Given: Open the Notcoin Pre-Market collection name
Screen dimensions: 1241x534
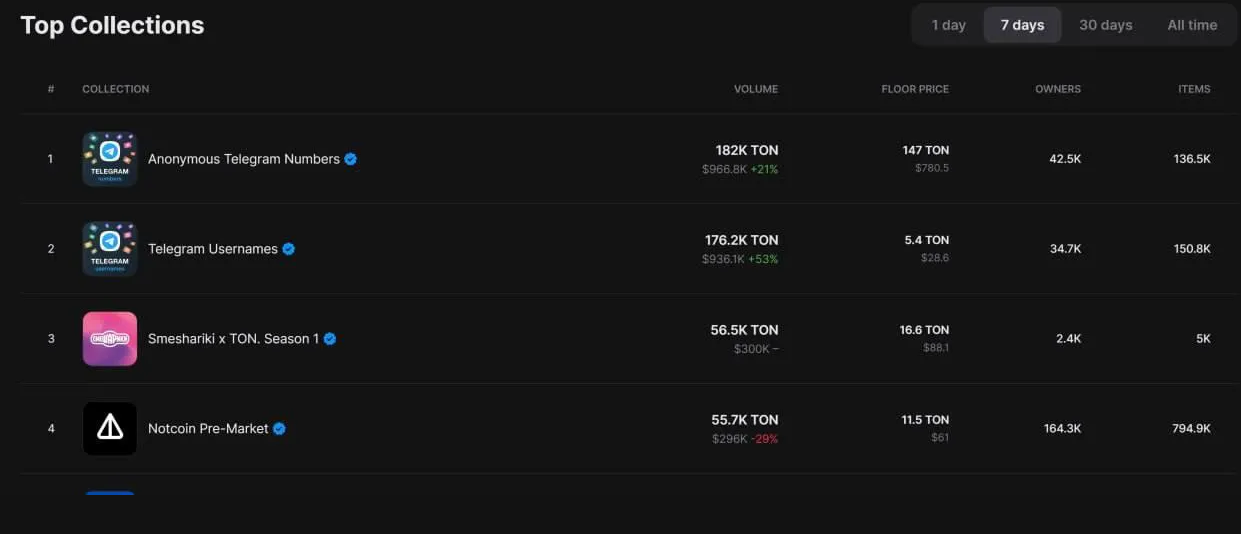Looking at the screenshot, I should [208, 429].
